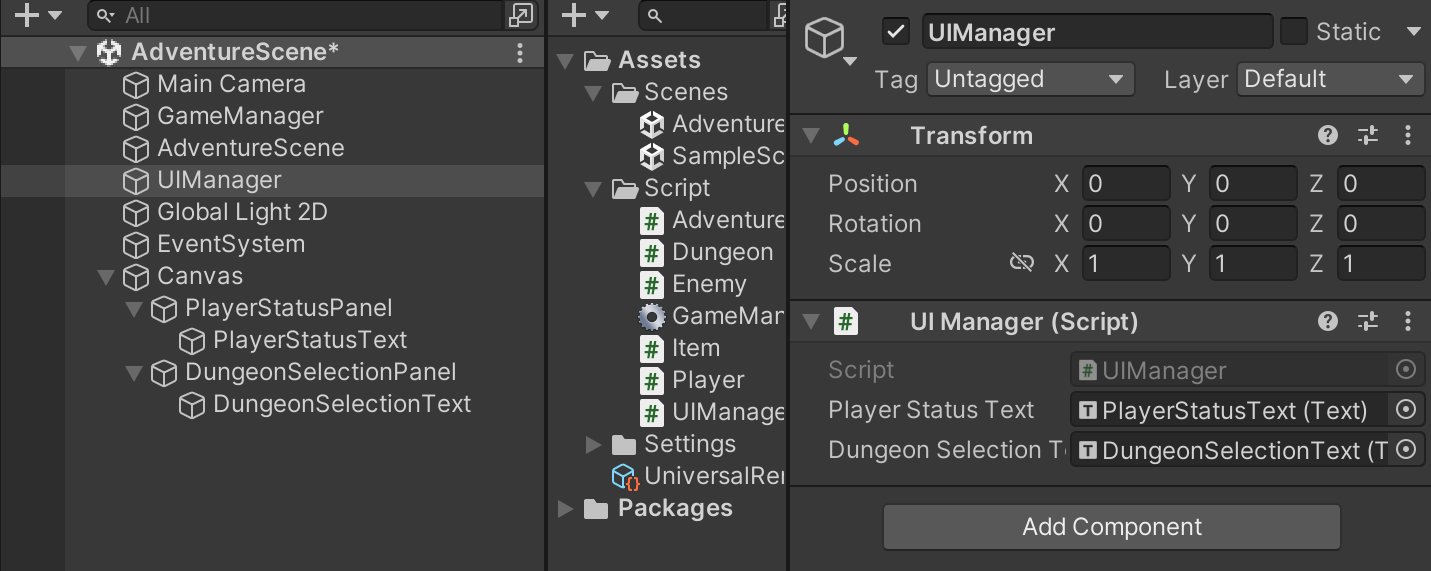This screenshot has height=571, width=1431.
Task: Open UI Manager script help reference
Action: (1328, 322)
